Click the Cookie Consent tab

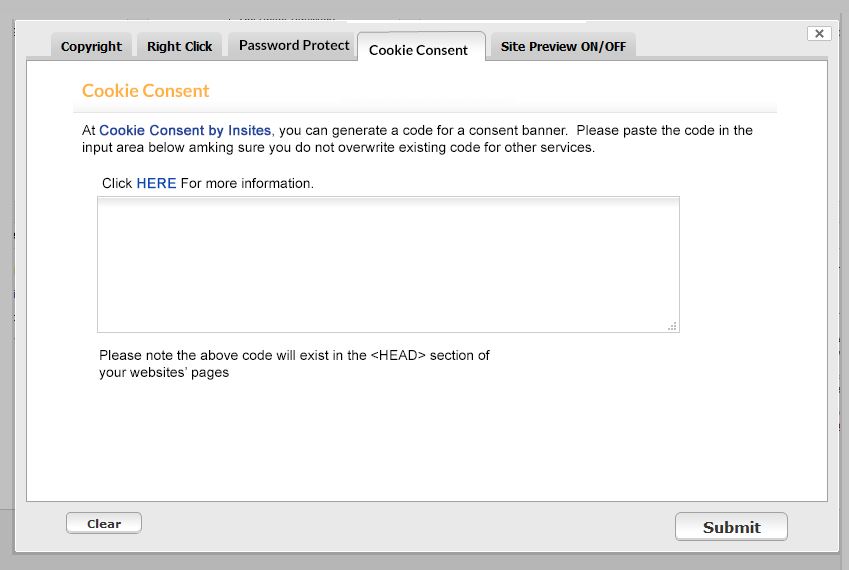pyautogui.click(x=418, y=49)
